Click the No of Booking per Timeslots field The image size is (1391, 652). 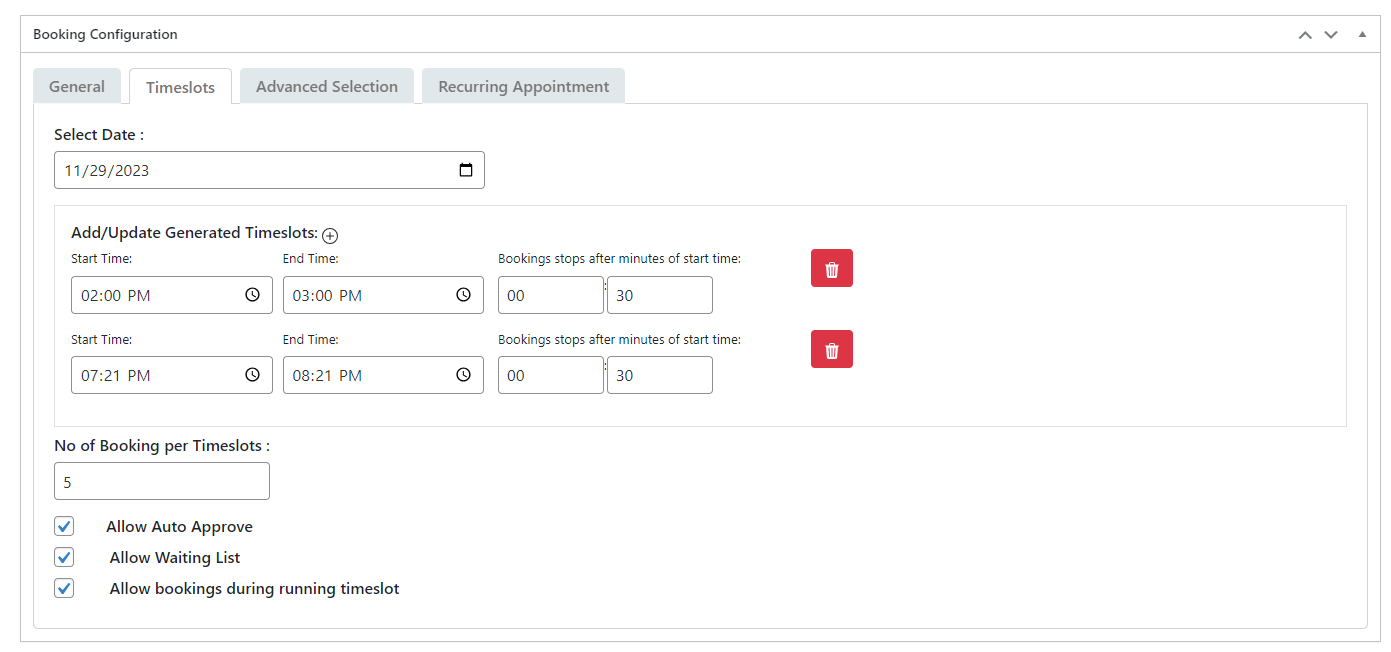pyautogui.click(x=162, y=481)
